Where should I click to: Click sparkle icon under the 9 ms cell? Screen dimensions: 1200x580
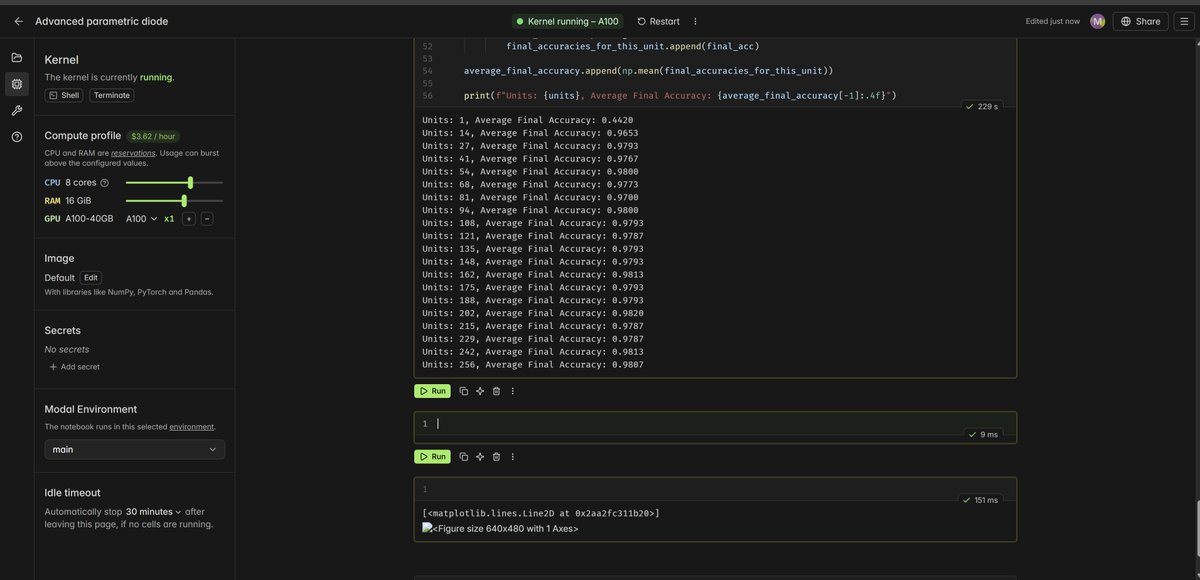click(x=480, y=457)
